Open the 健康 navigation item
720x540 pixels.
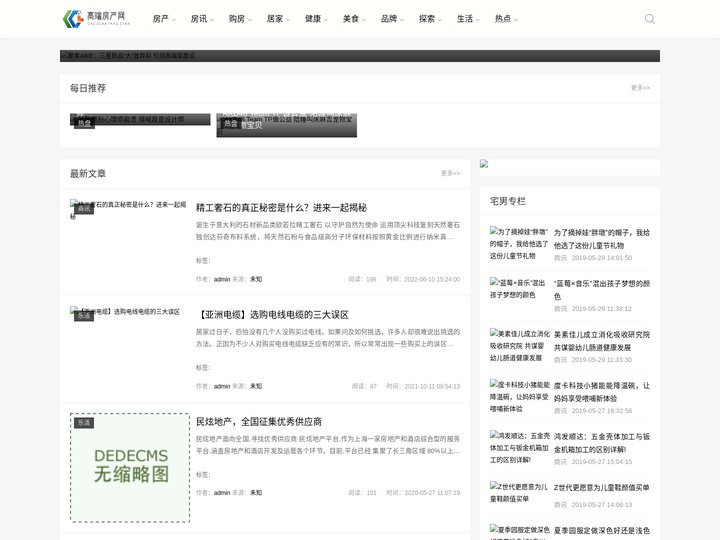point(313,19)
